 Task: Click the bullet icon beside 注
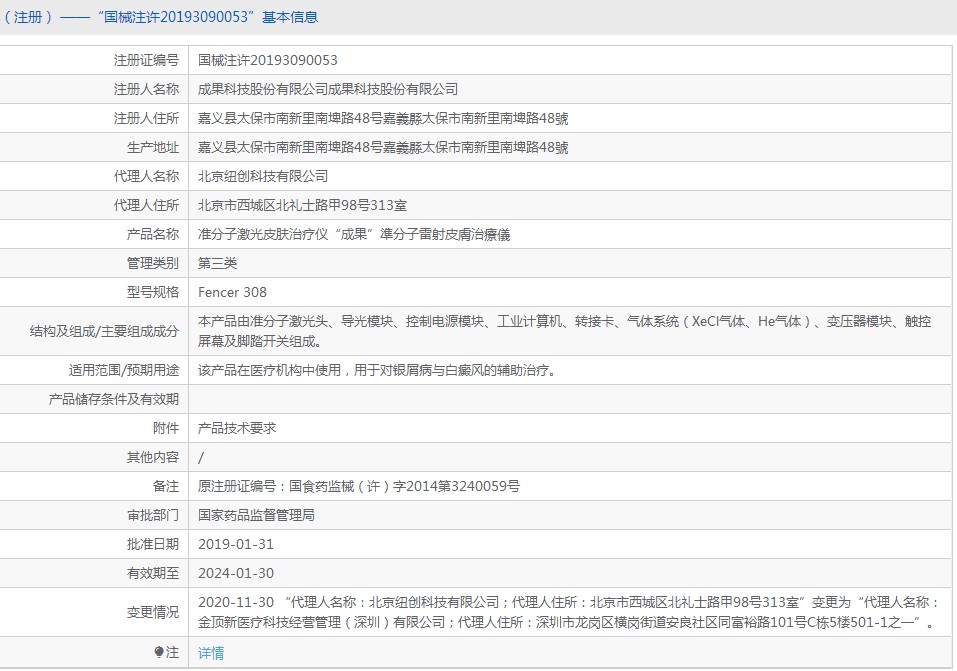pos(159,653)
